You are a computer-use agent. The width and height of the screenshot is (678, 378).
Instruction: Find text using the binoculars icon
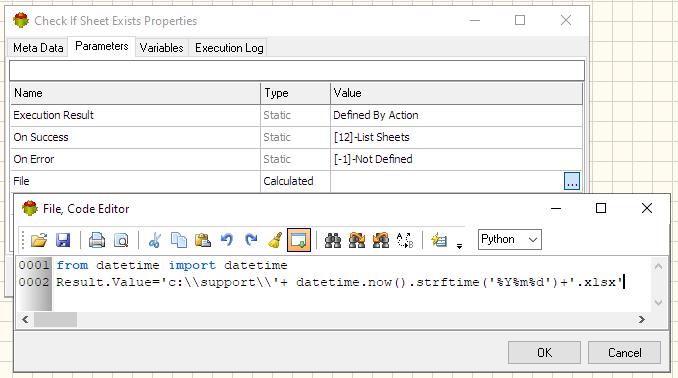(x=333, y=240)
